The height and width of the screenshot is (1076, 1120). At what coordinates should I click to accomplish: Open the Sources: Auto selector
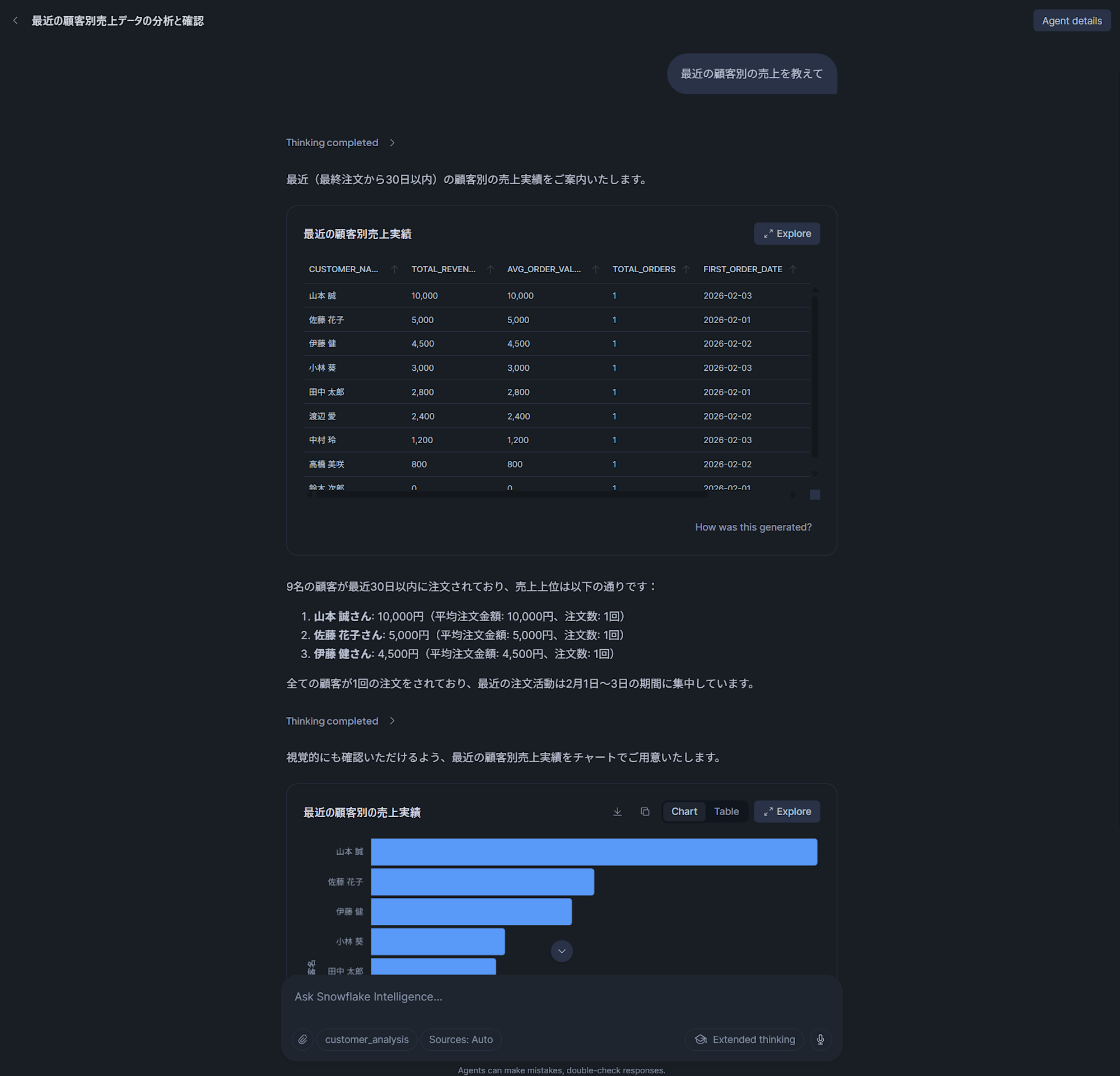coord(460,1040)
